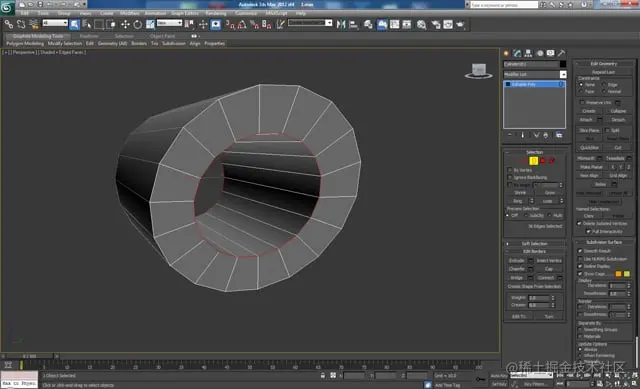
Task: Toggle Smooth Result checkbox
Action: pos(580,251)
